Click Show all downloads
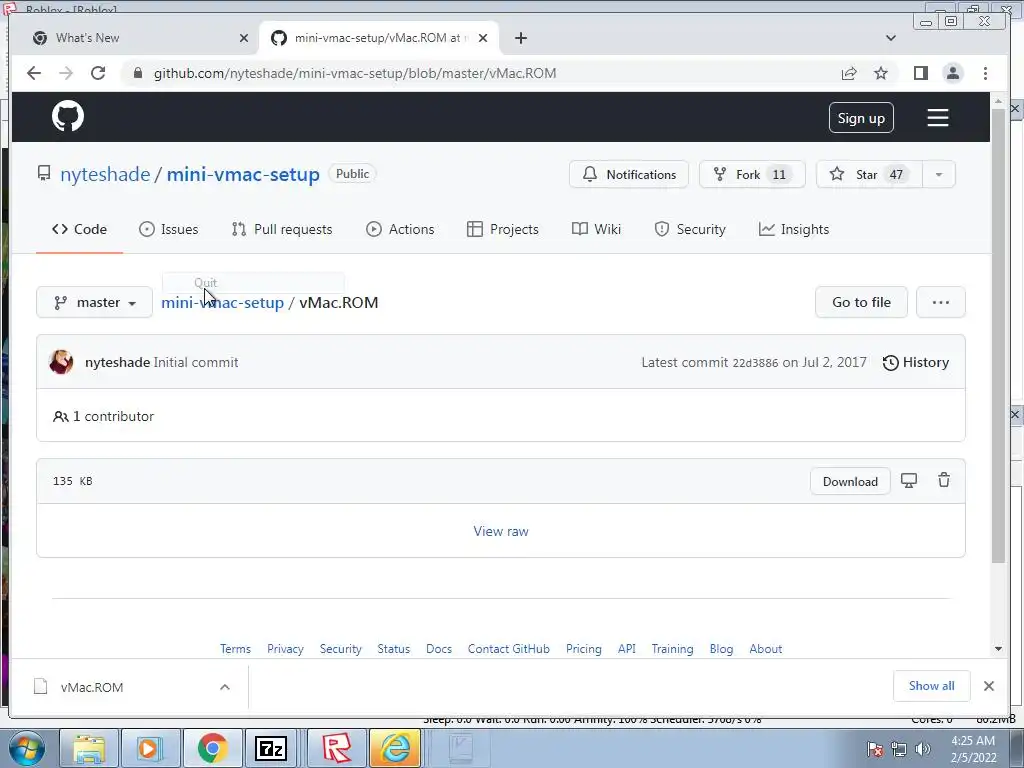 (931, 686)
